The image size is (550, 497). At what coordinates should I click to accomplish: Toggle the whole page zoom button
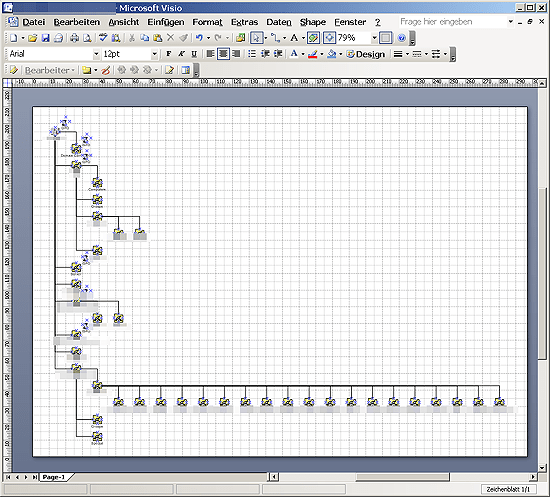tap(329, 38)
